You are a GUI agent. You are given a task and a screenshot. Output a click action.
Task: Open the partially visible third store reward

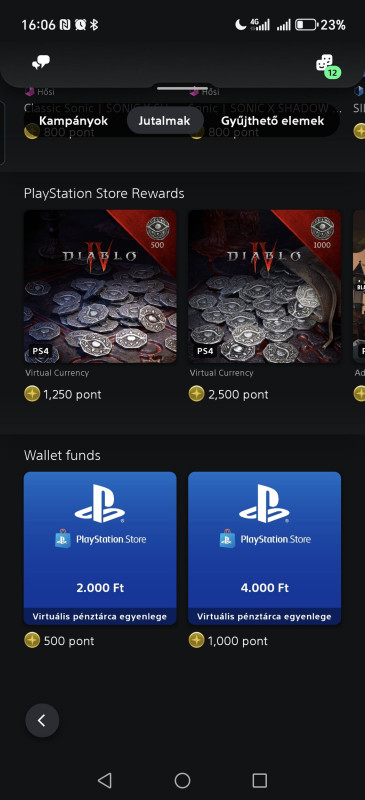(x=359, y=286)
